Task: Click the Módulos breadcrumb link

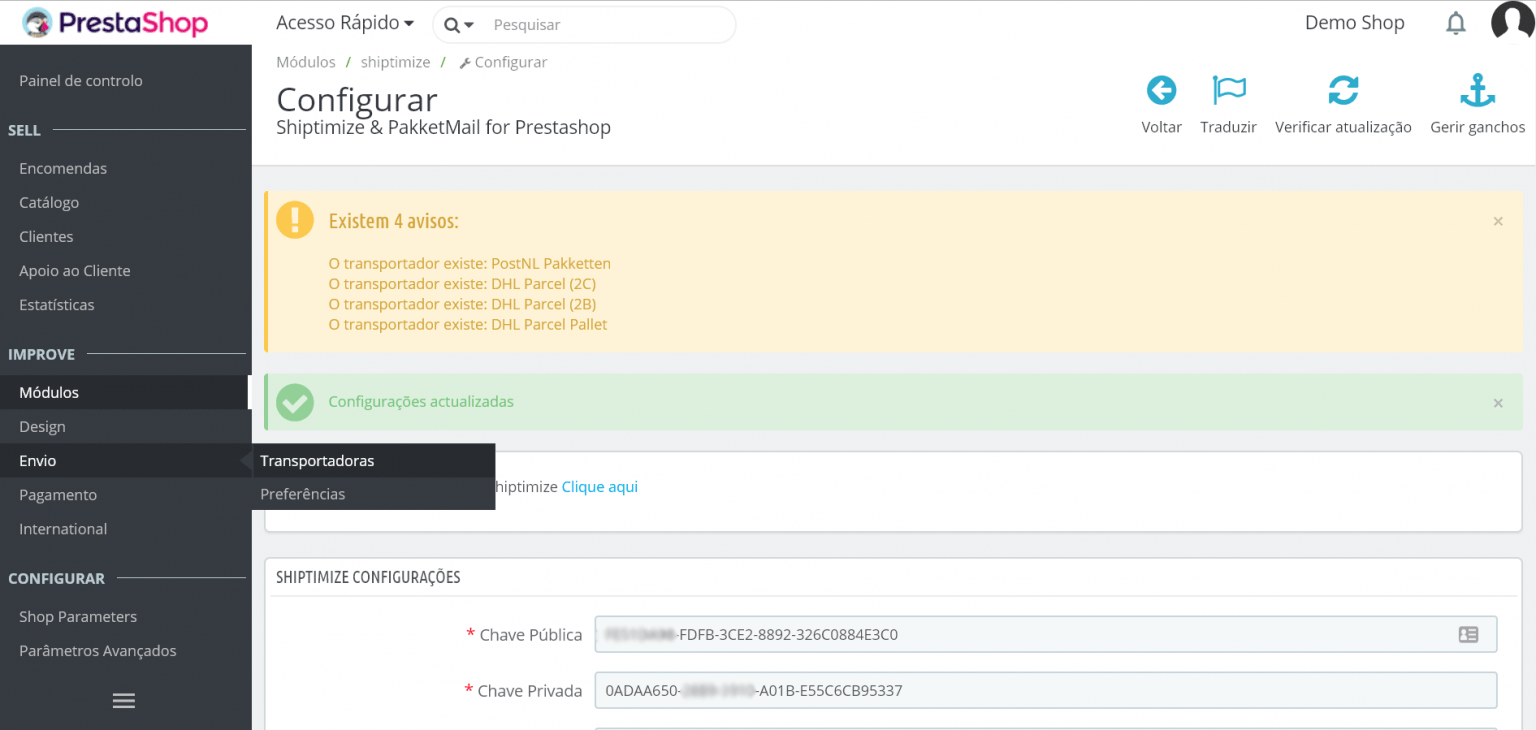Action: (306, 62)
